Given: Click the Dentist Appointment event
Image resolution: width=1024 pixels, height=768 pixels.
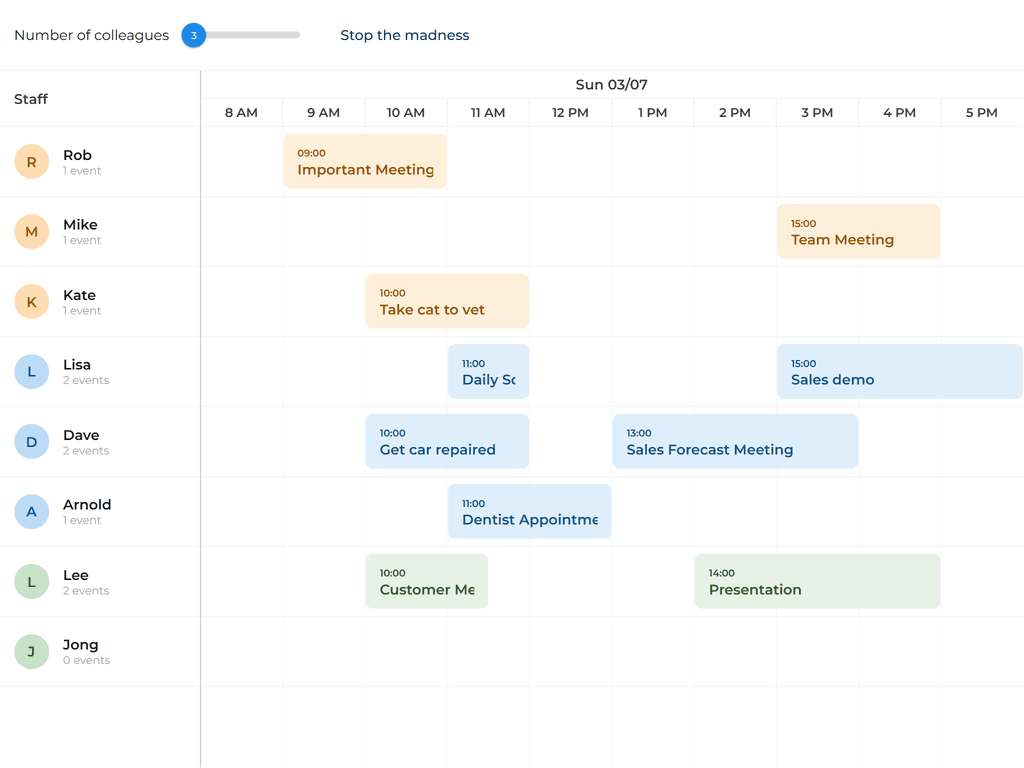Looking at the screenshot, I should pyautogui.click(x=529, y=511).
